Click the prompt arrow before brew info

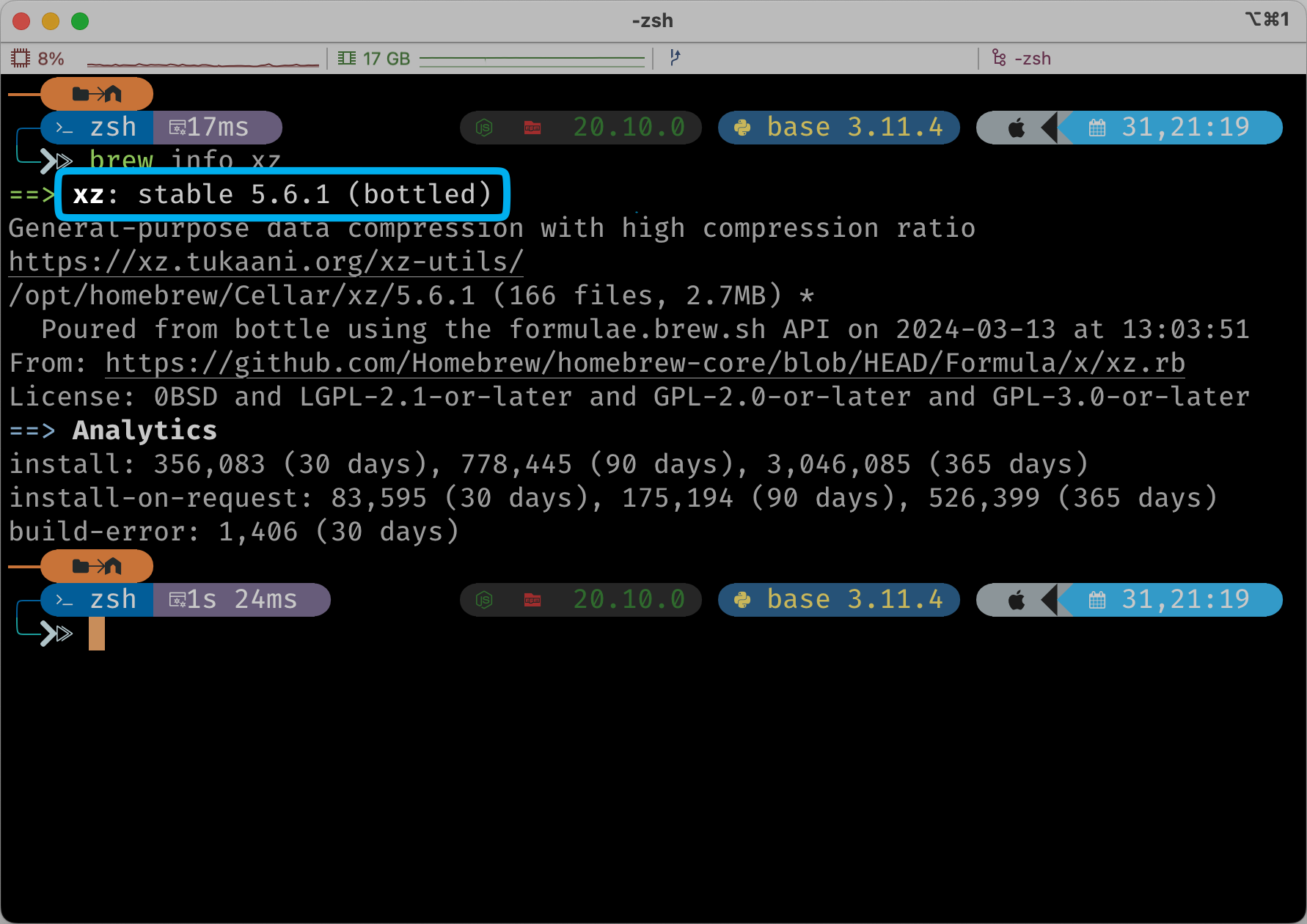(x=56, y=161)
